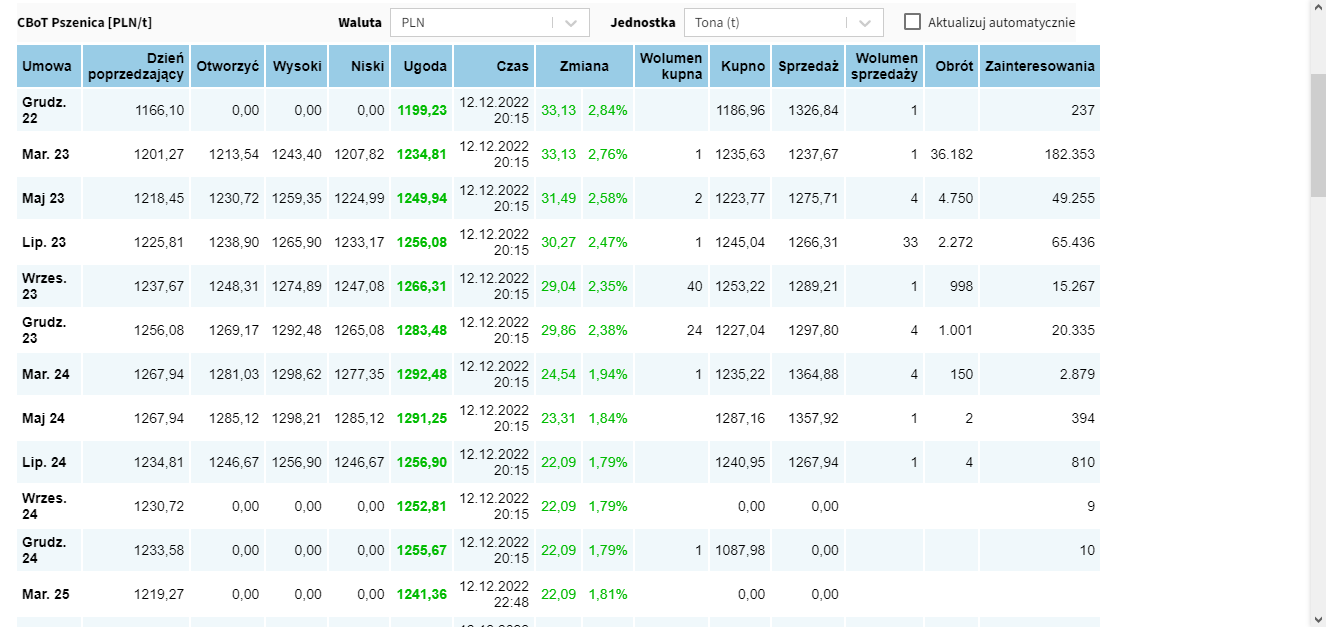1326x627 pixels.
Task: Click the Dzień poprzedzający column header
Action: pos(136,67)
